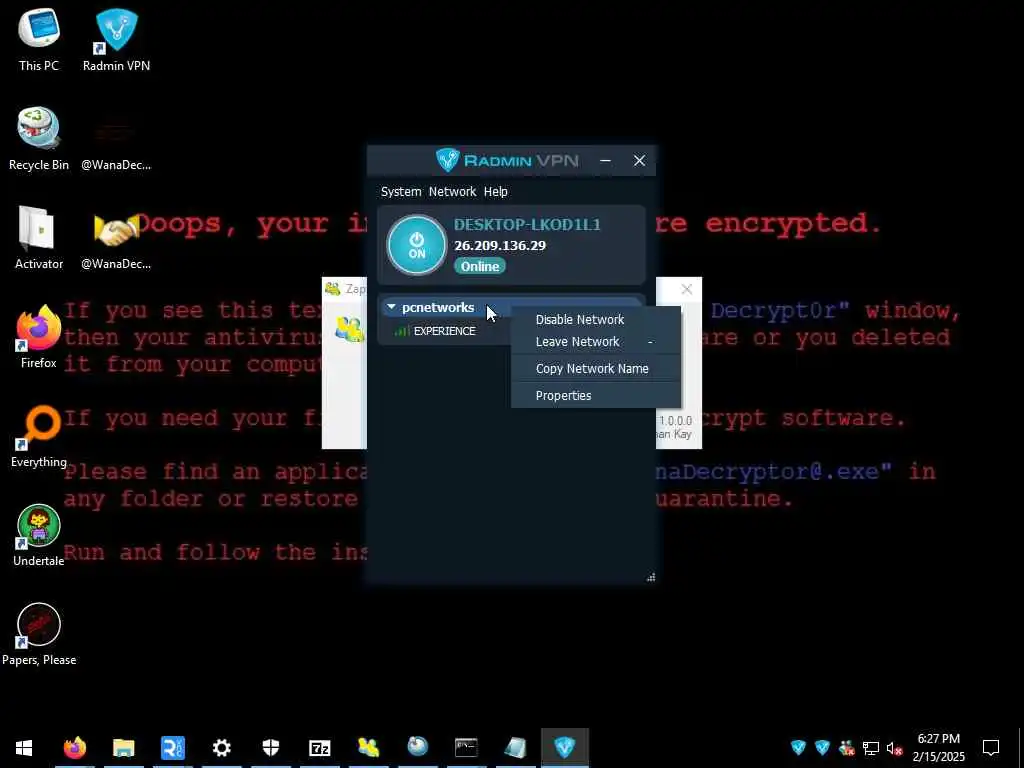Open Settings gear from the taskbar
This screenshot has width=1024, height=768.
coord(221,748)
